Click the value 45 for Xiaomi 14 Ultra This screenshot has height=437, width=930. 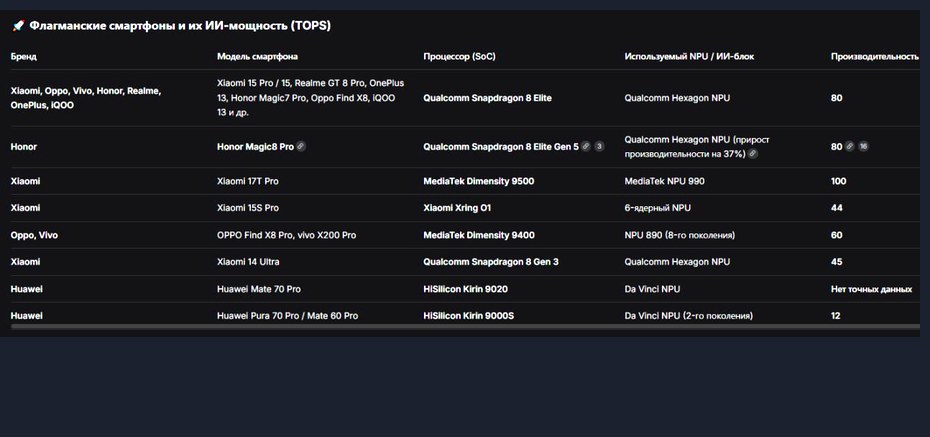[836, 261]
